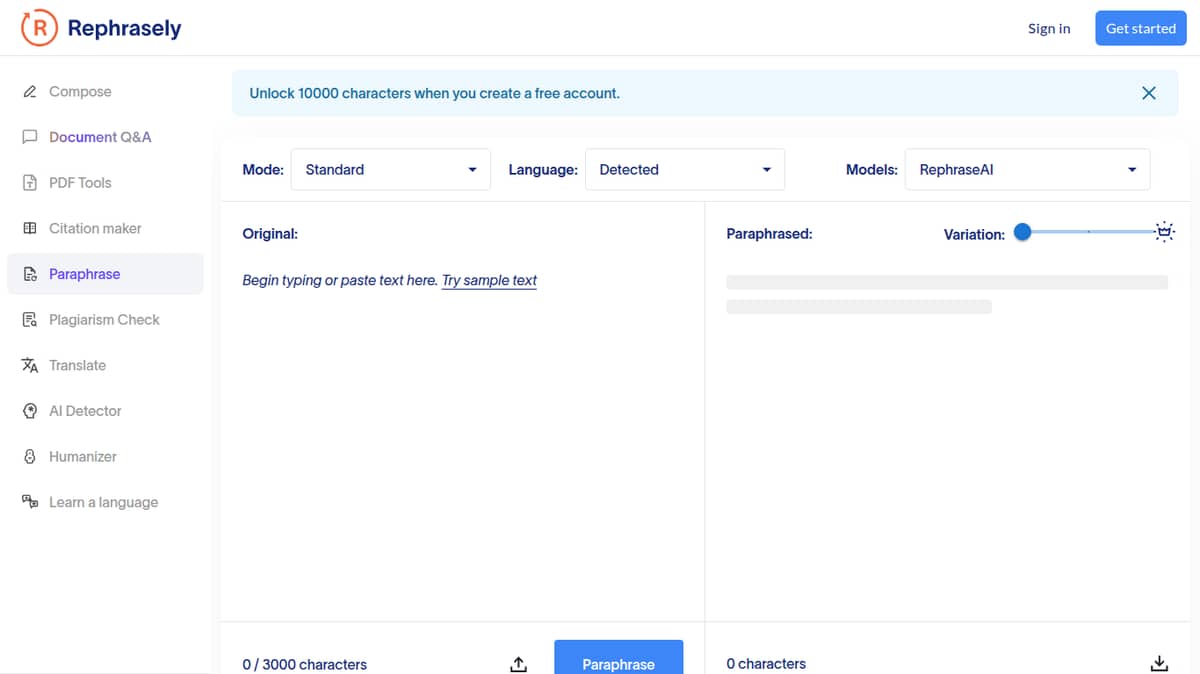Click the Plagiarism Check icon

pos(30,320)
